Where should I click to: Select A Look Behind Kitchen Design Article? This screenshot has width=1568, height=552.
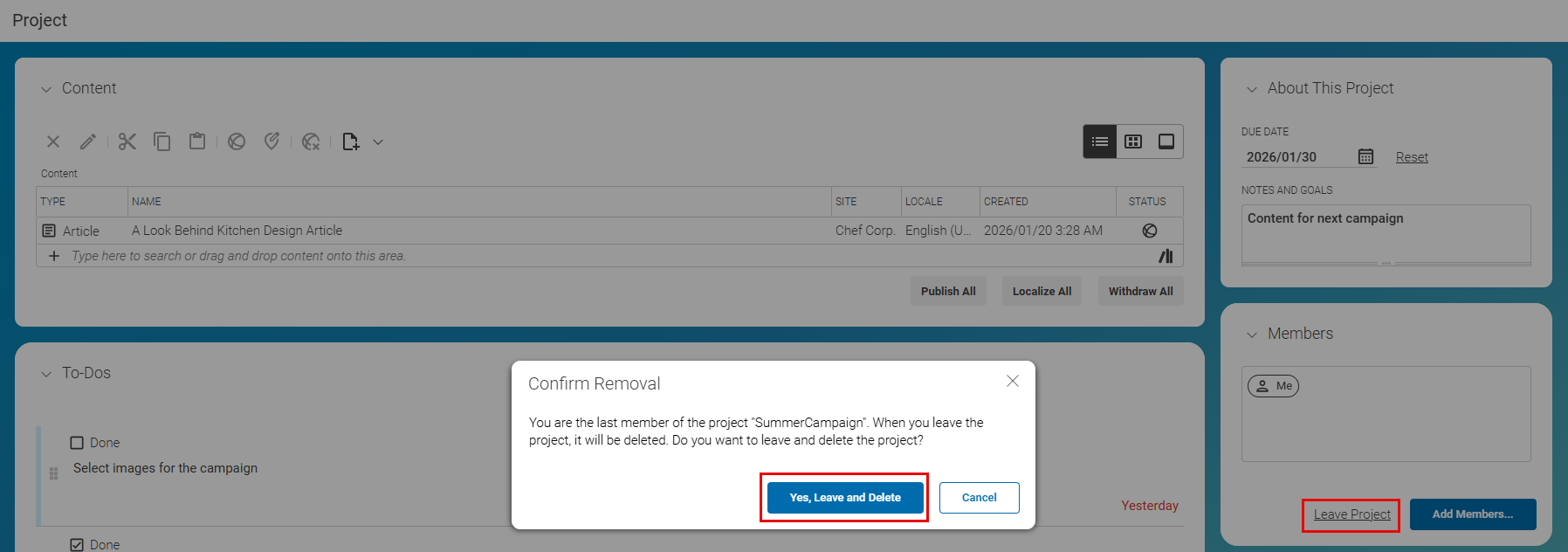[x=237, y=231]
